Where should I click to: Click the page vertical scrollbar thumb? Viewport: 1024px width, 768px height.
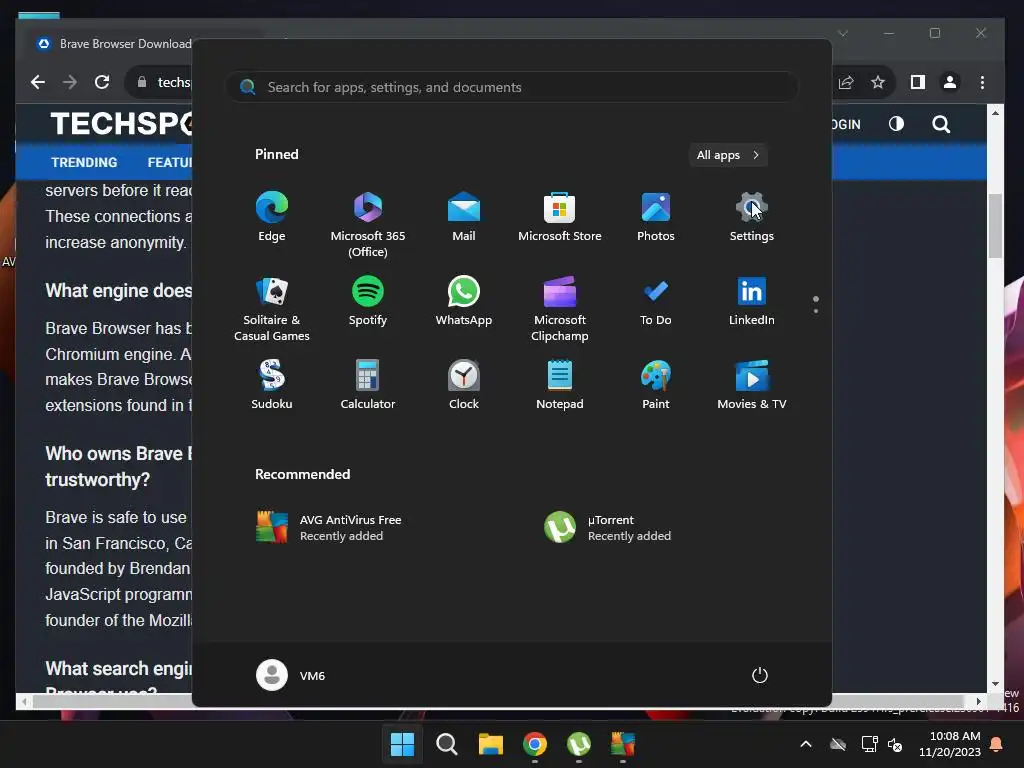(995, 226)
